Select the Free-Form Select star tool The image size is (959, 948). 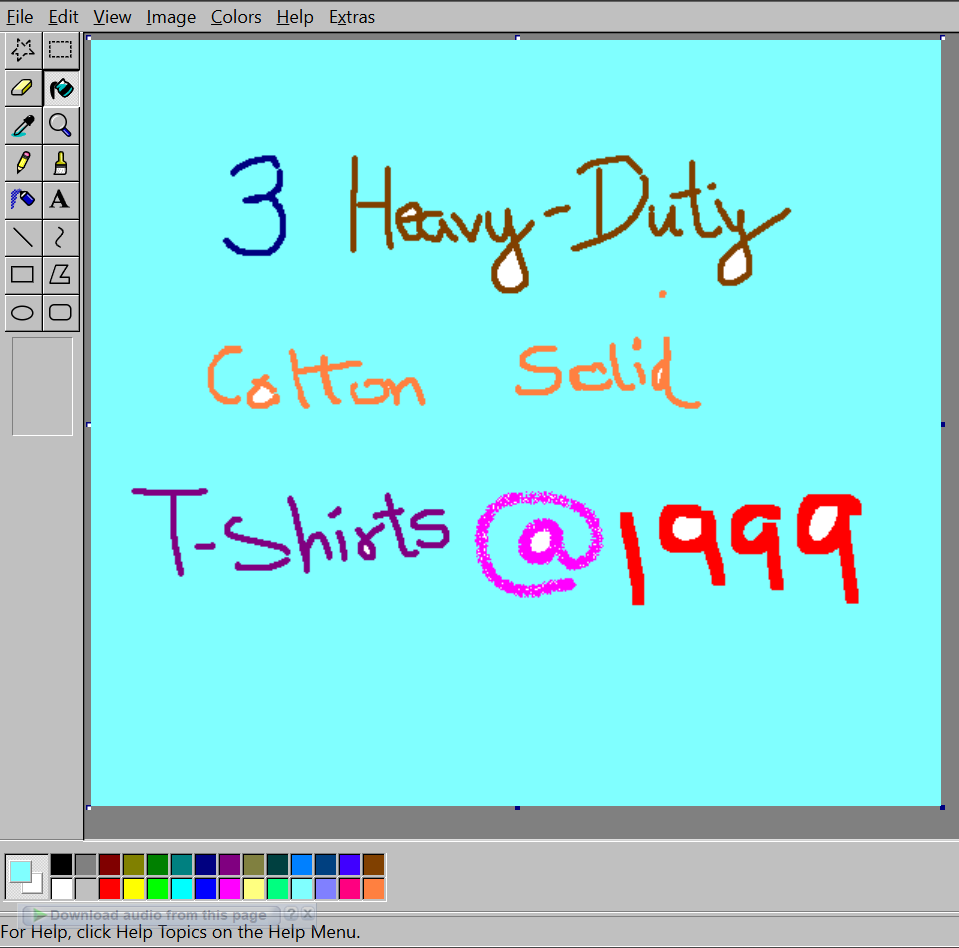[x=23, y=50]
